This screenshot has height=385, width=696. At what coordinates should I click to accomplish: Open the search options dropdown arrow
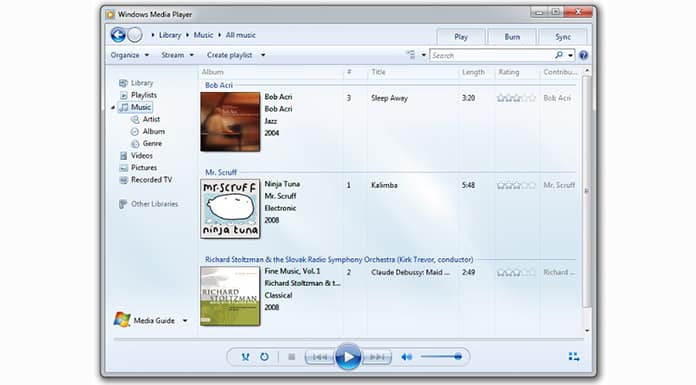[x=570, y=55]
